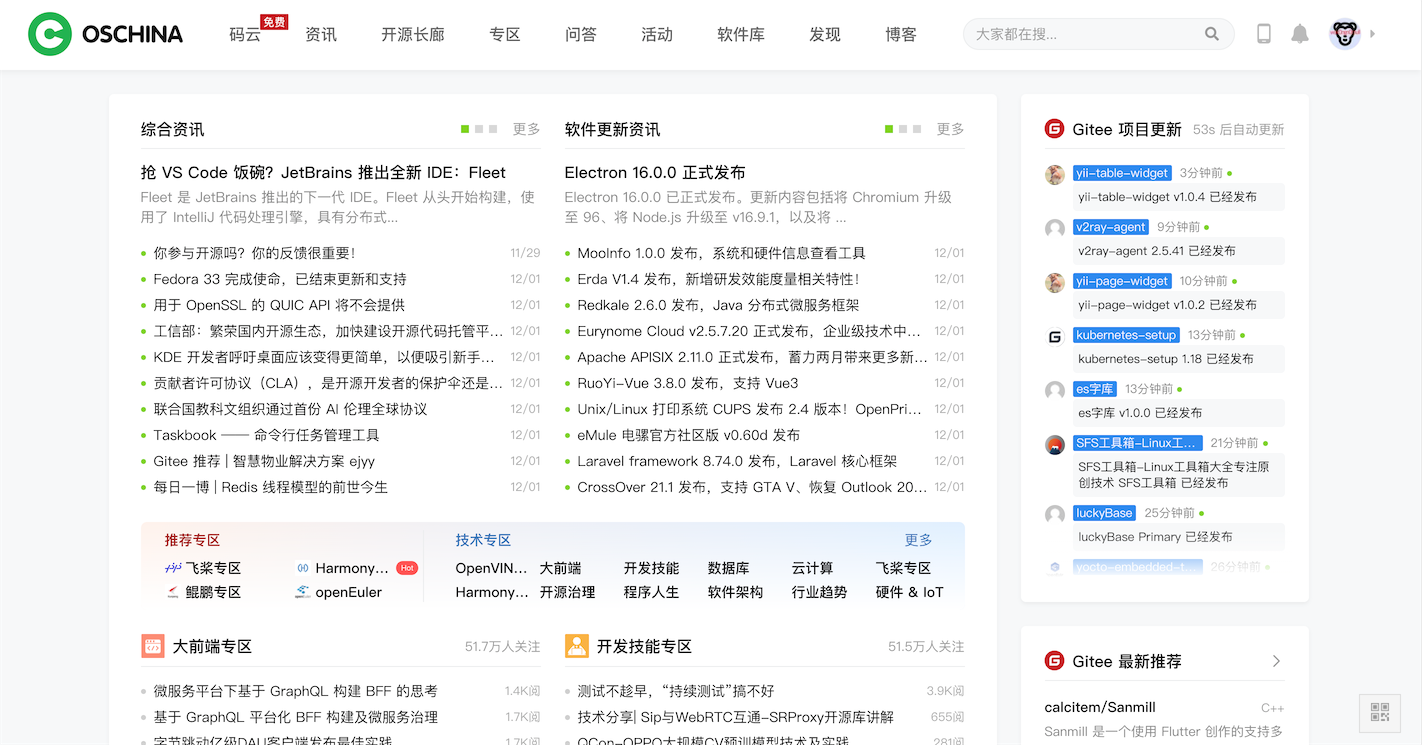Open the JetBrains Fleet headline article
Screen dimensions: 1422x745
(324, 173)
